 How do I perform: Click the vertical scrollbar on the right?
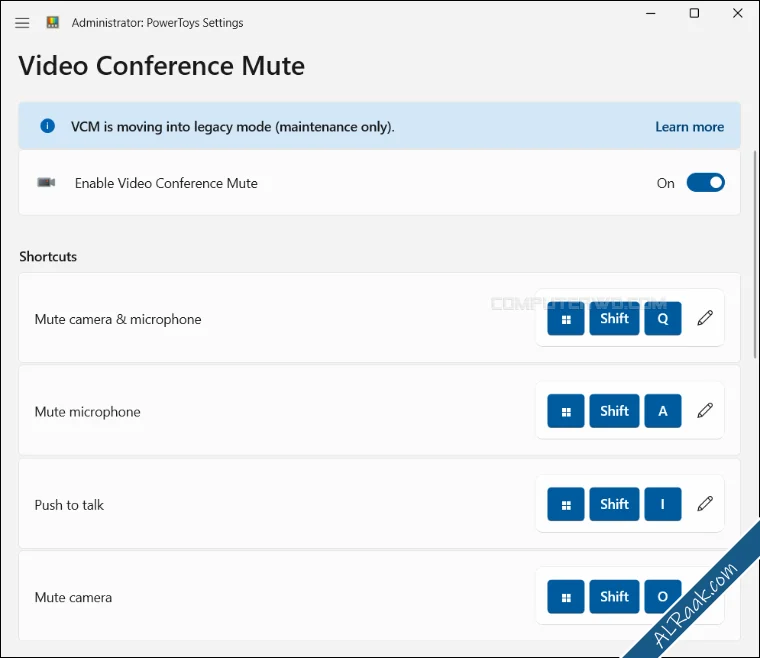[755, 254]
